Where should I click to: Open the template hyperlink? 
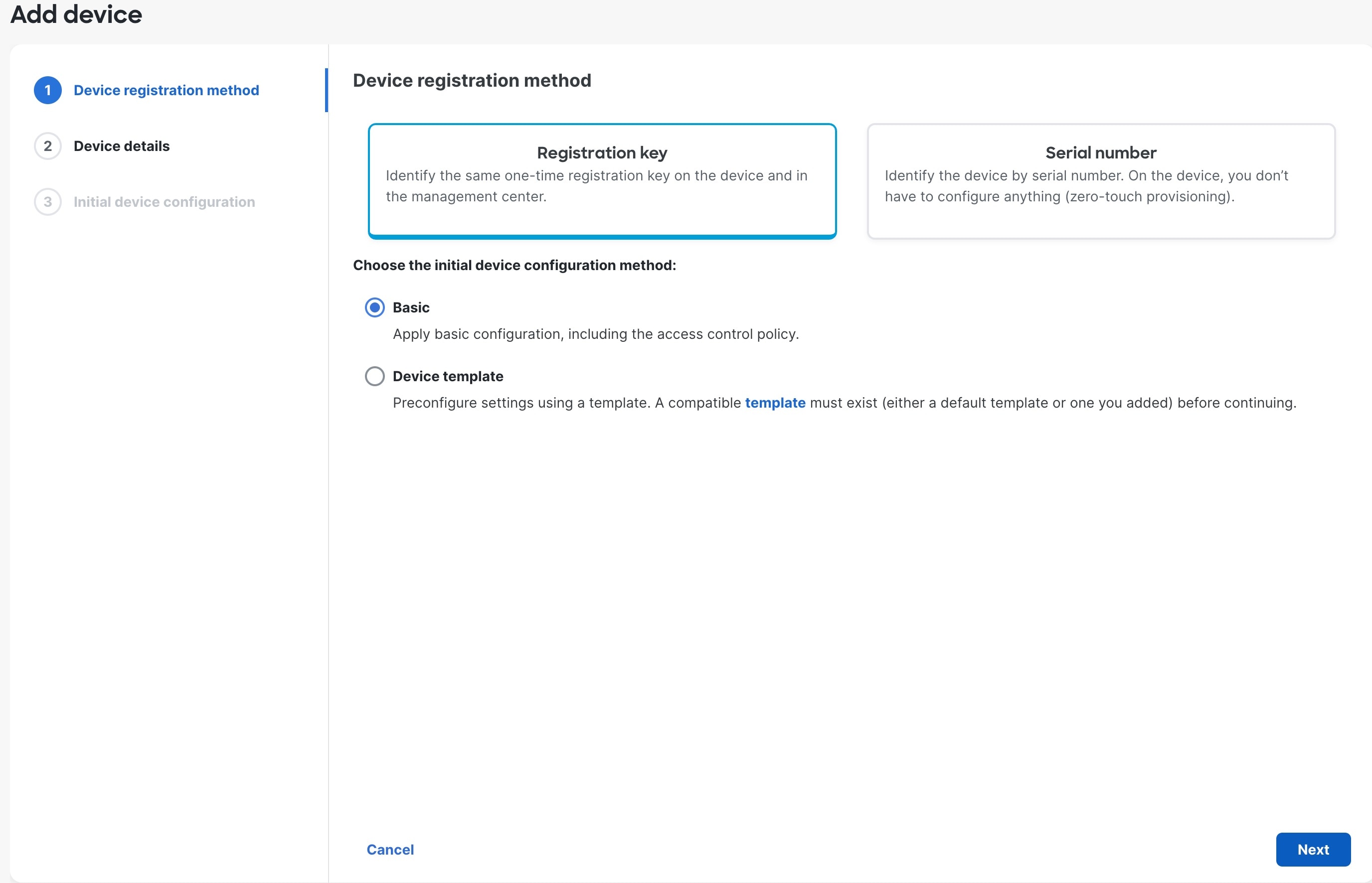point(775,403)
